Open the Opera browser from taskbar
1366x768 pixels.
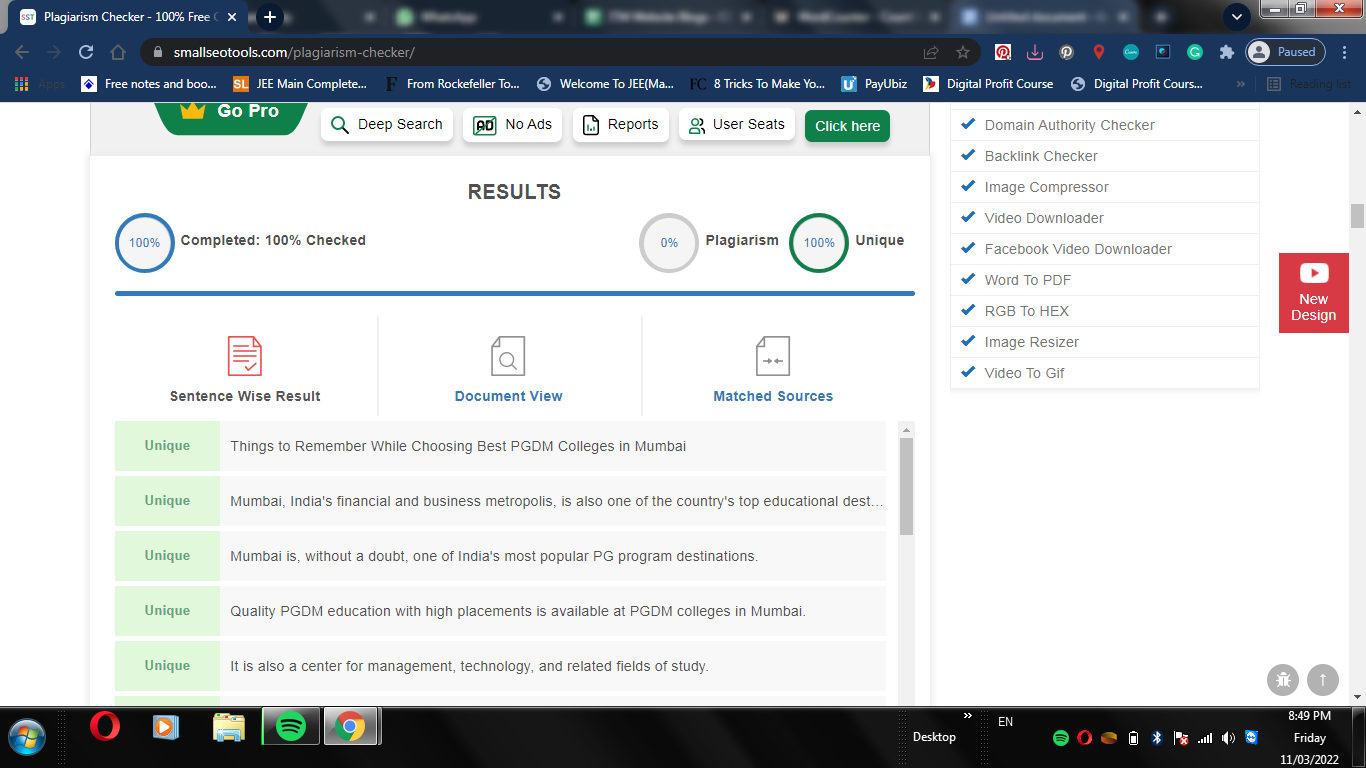(105, 726)
